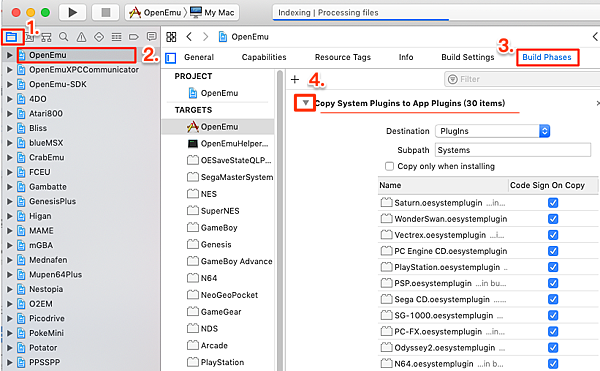Expand the OpenEmu project in navigator
The width and height of the screenshot is (600, 371).
[10, 55]
